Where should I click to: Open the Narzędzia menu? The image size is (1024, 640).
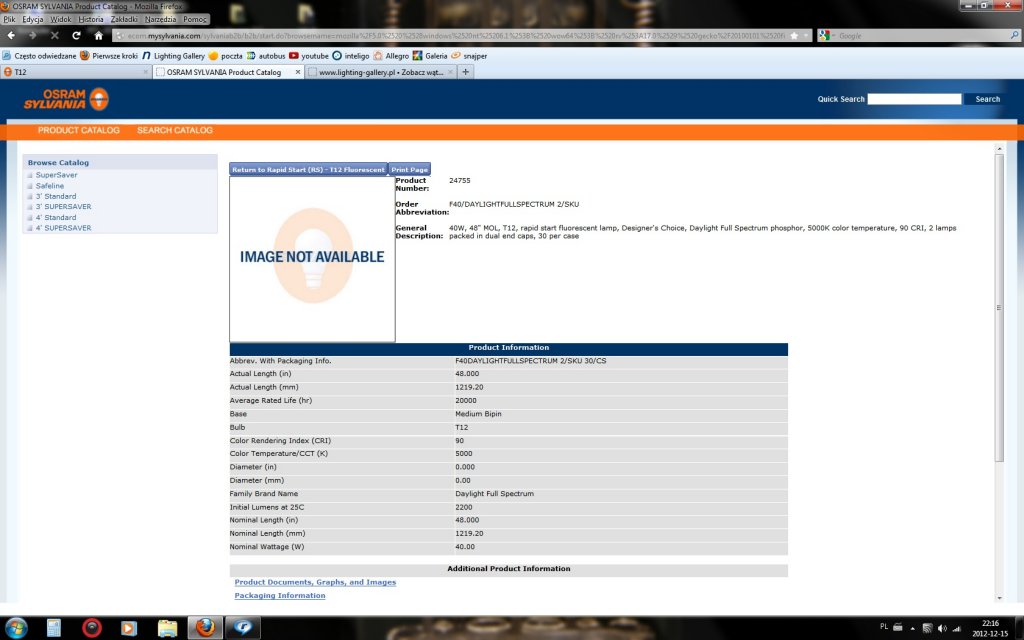tap(161, 20)
